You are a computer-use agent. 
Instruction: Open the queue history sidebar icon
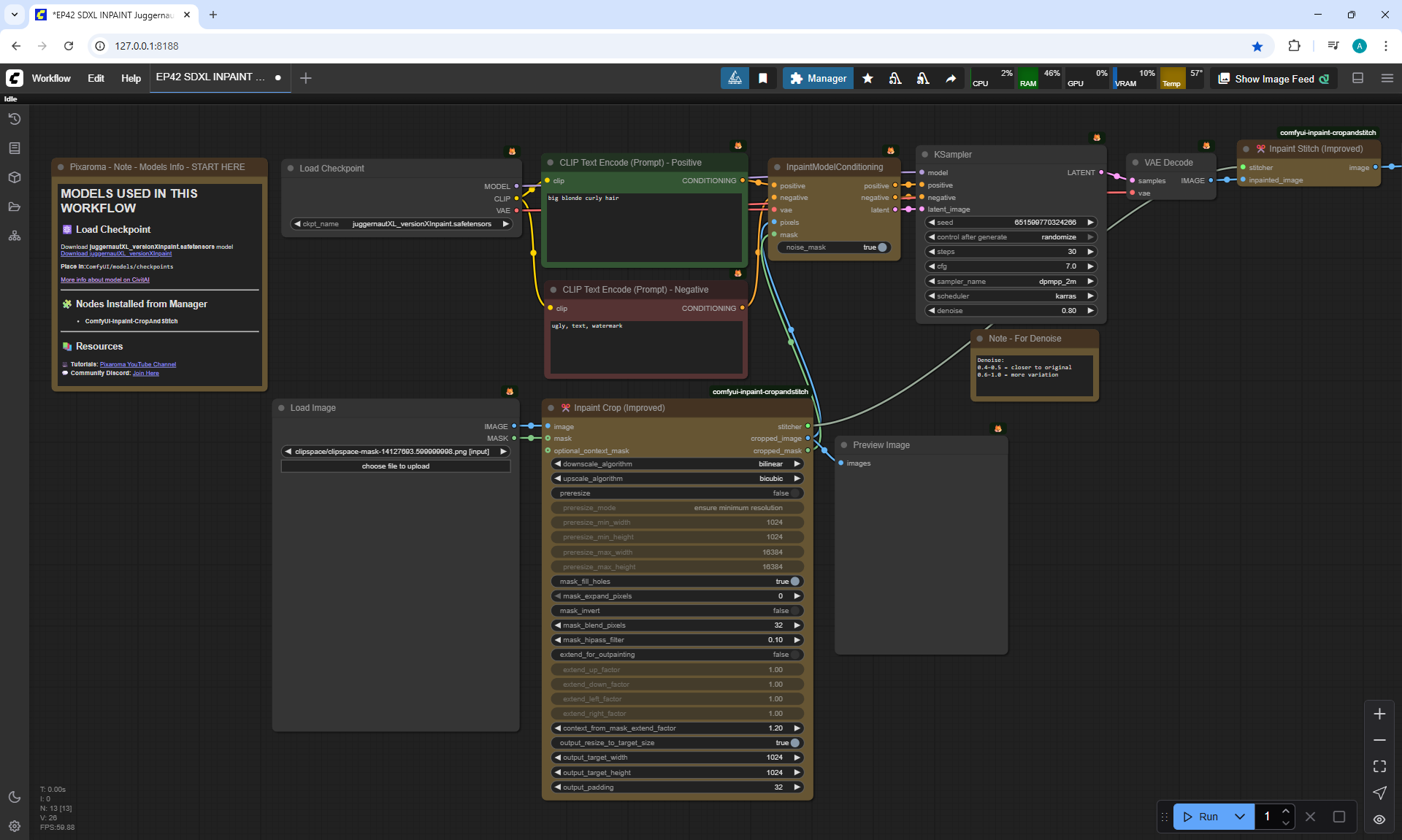[x=15, y=119]
